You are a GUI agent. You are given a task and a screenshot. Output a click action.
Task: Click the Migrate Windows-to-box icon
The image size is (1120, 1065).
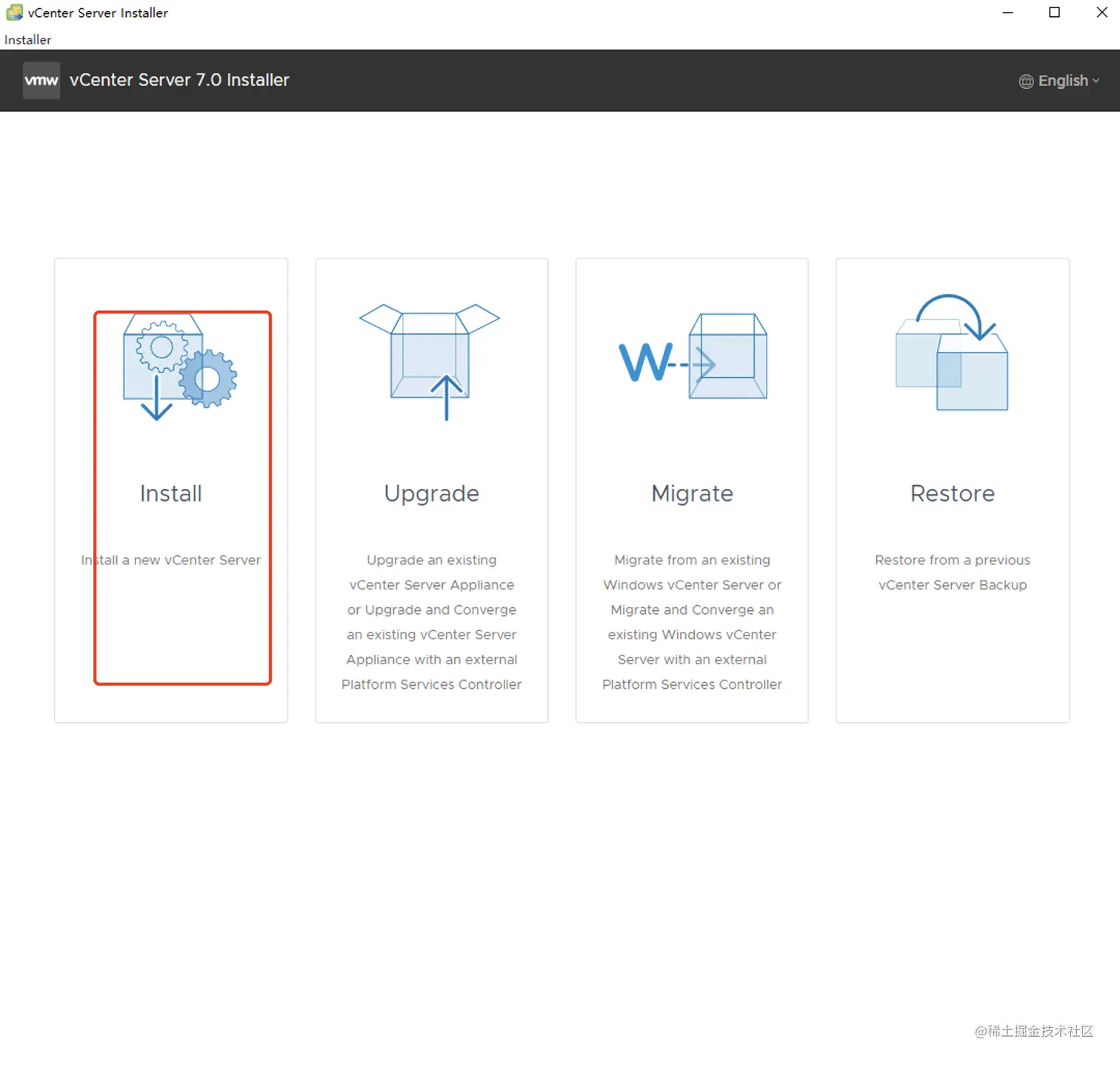(x=693, y=356)
